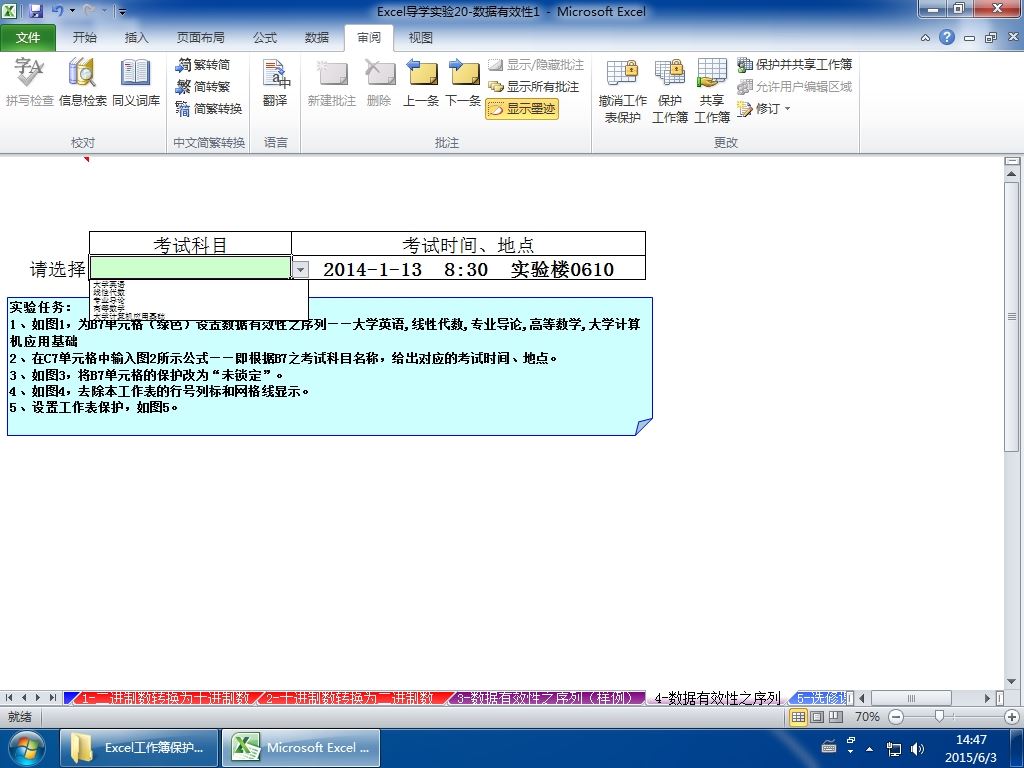Click the Windows Start button

point(26,748)
